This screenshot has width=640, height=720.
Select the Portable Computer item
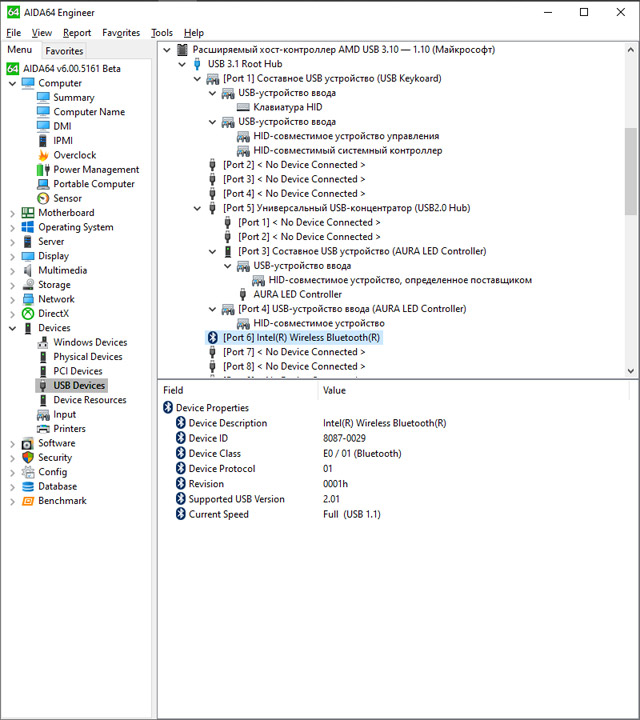(94, 184)
